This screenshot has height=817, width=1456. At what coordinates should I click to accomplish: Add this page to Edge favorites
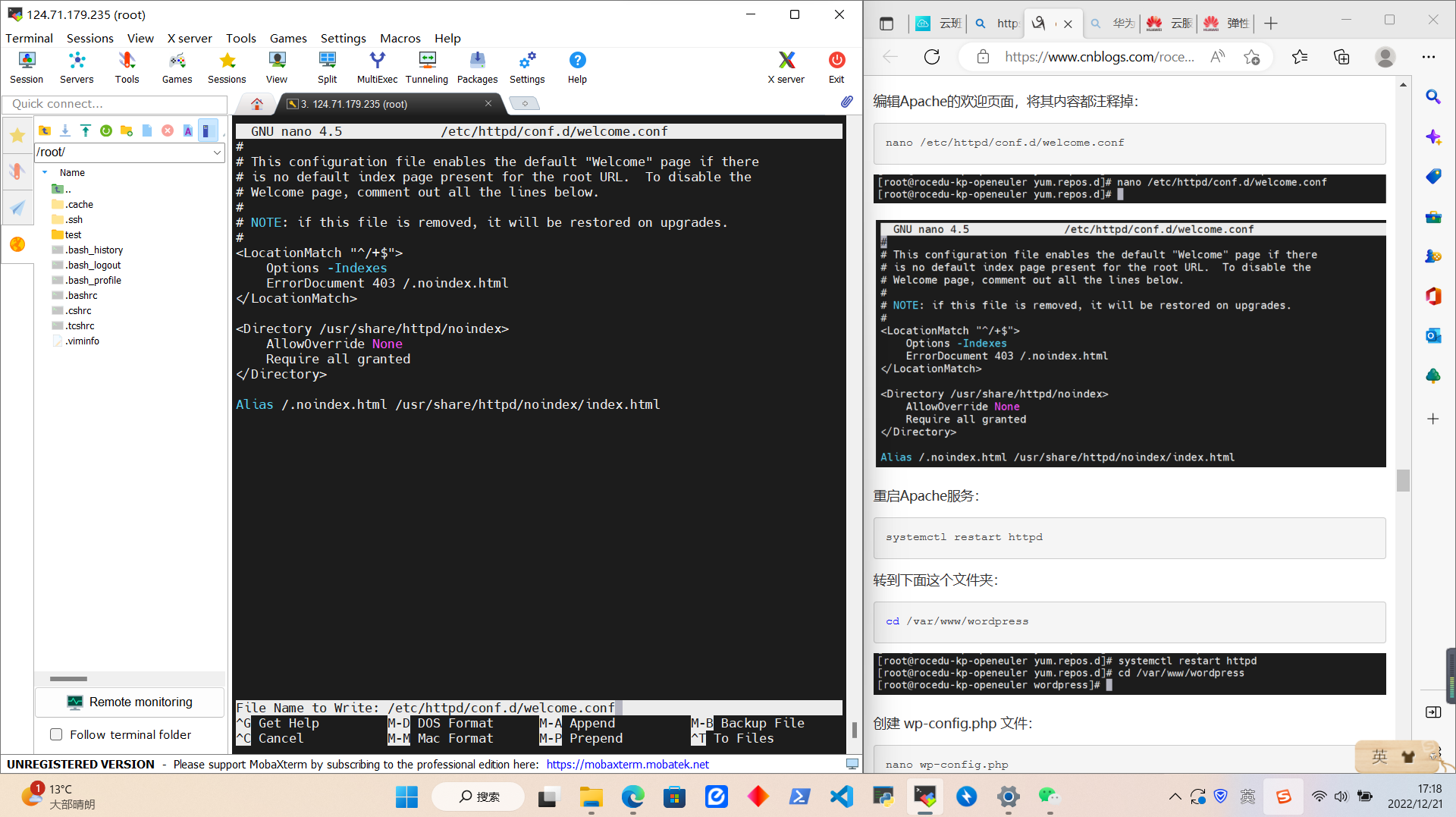pyautogui.click(x=1251, y=57)
